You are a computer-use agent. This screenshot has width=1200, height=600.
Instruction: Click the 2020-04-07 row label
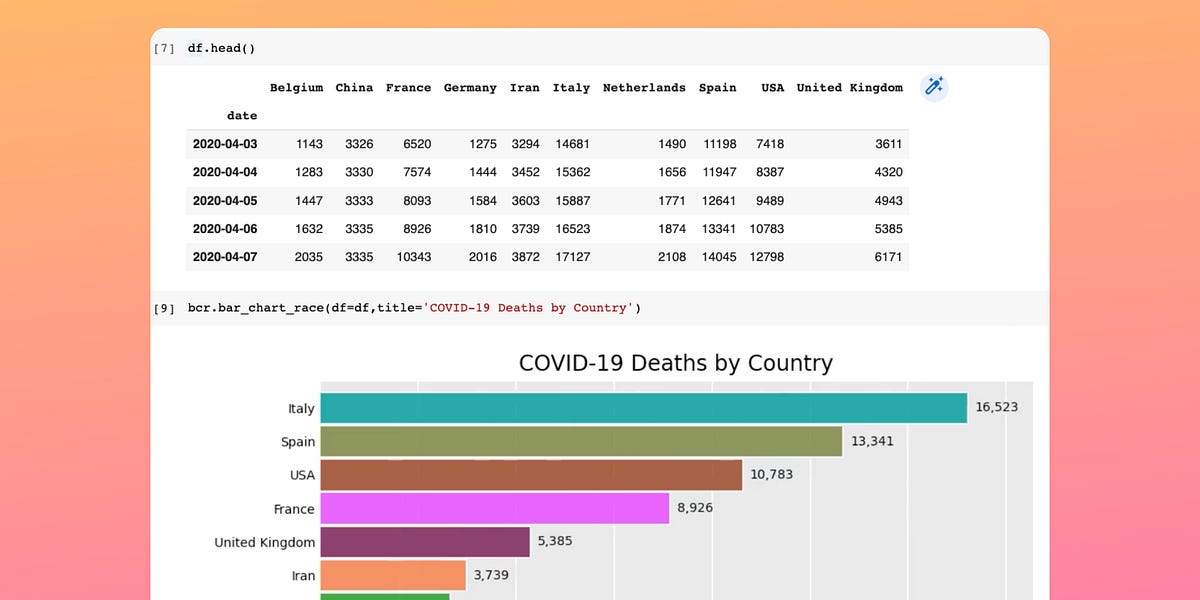(x=226, y=257)
